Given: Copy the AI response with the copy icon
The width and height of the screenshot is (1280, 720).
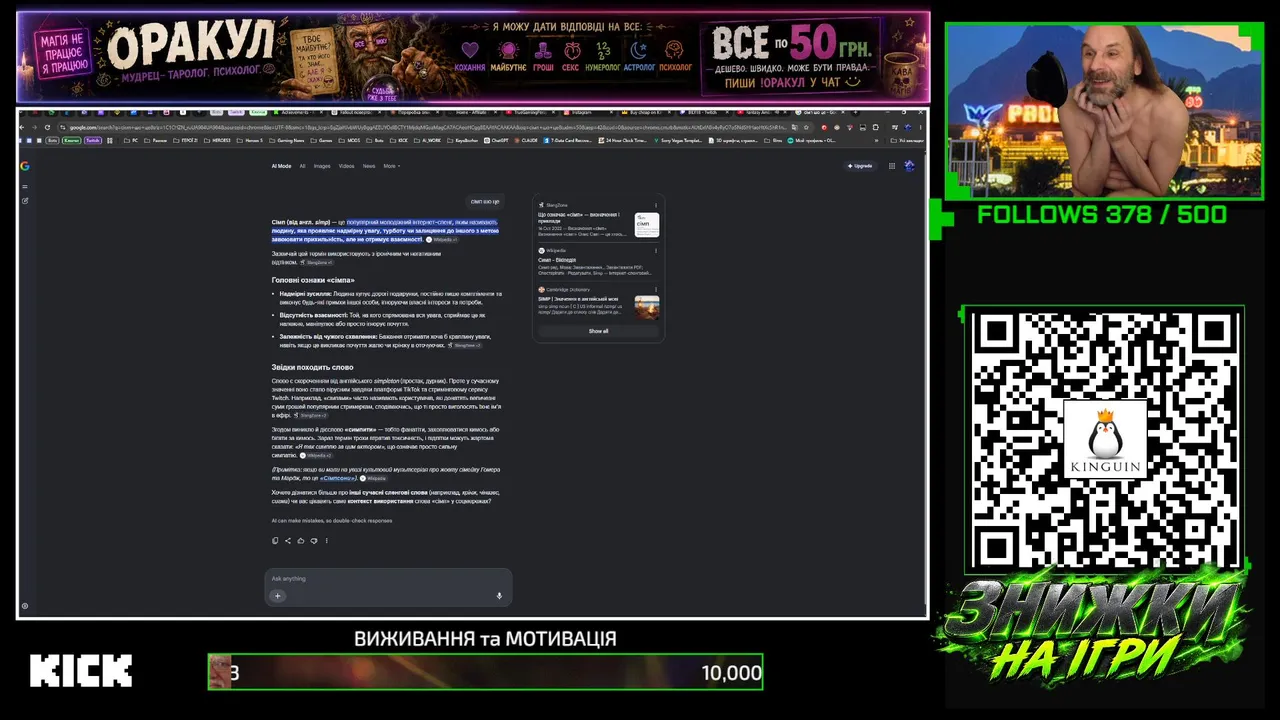Looking at the screenshot, I should (275, 541).
